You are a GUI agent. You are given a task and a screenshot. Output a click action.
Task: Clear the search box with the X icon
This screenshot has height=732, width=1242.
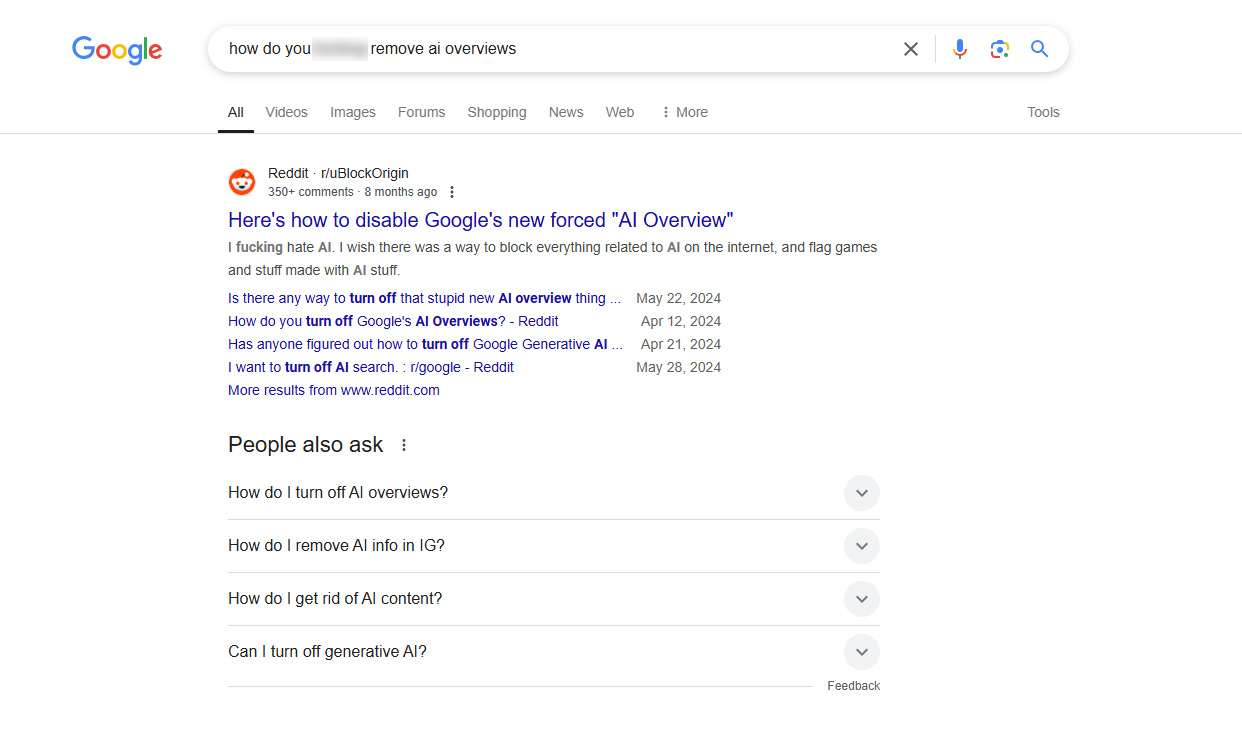911,49
